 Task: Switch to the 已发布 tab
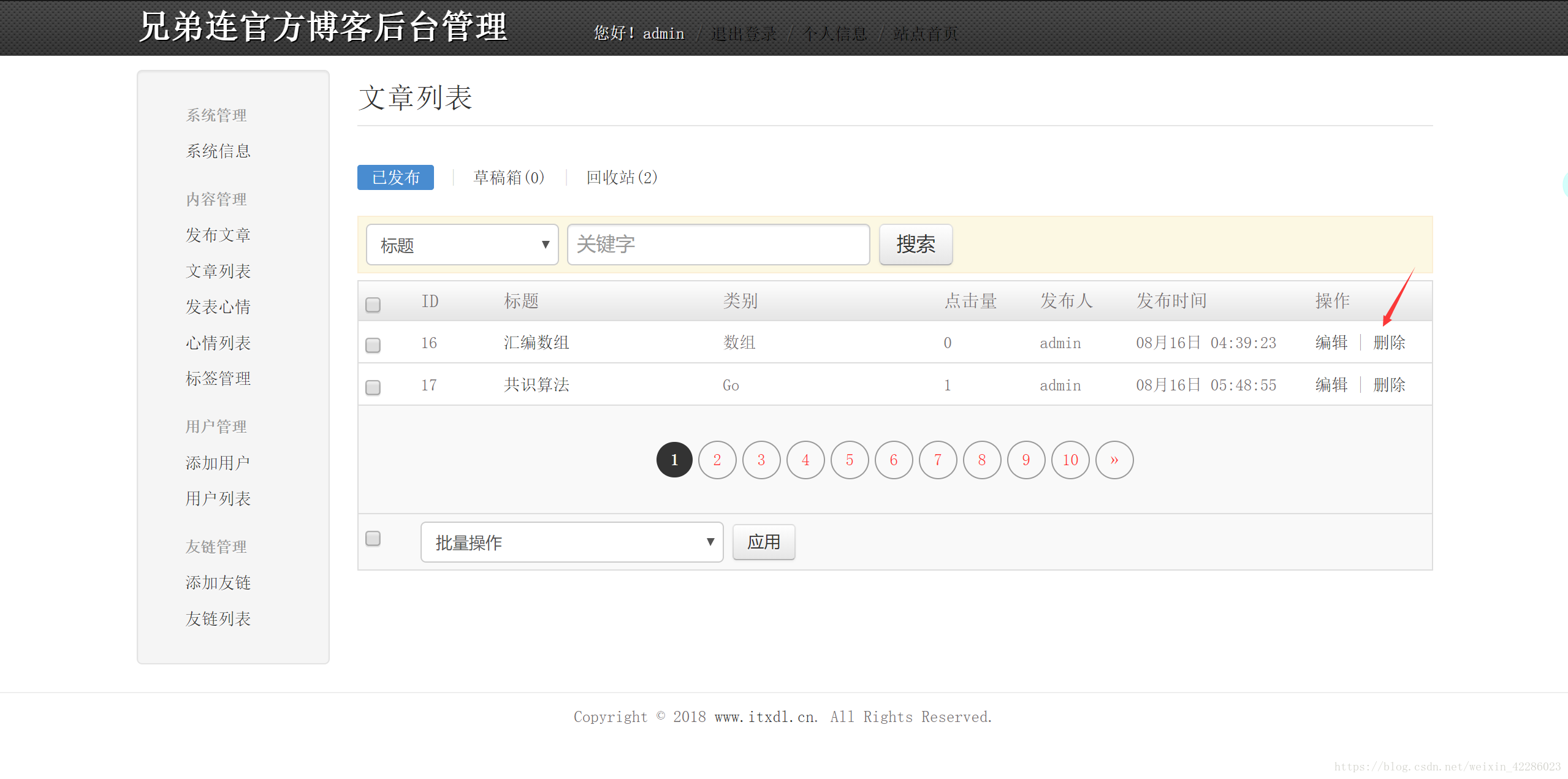[395, 177]
